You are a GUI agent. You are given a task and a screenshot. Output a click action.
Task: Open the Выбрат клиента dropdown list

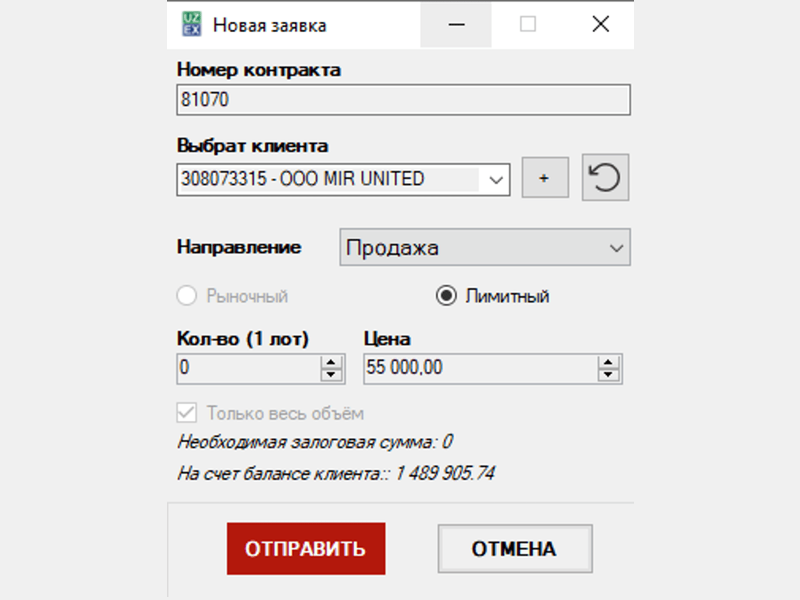coord(495,180)
